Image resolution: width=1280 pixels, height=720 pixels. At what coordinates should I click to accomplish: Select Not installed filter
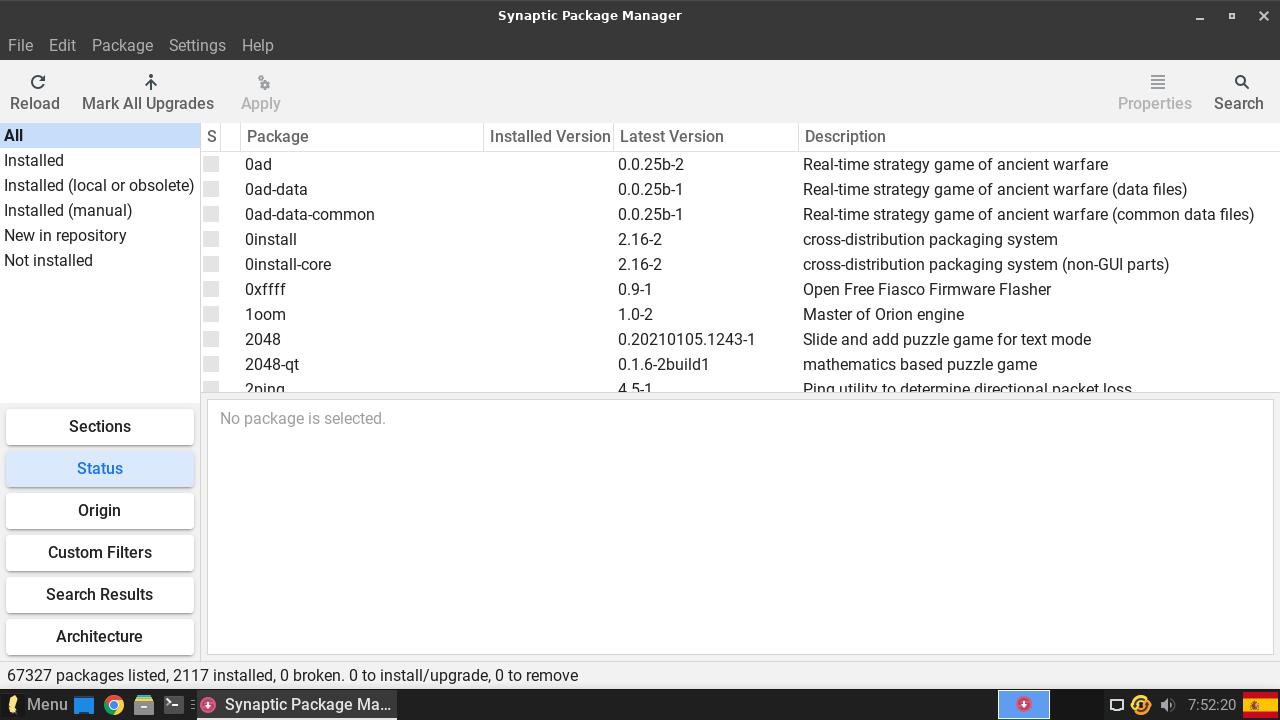point(100,260)
